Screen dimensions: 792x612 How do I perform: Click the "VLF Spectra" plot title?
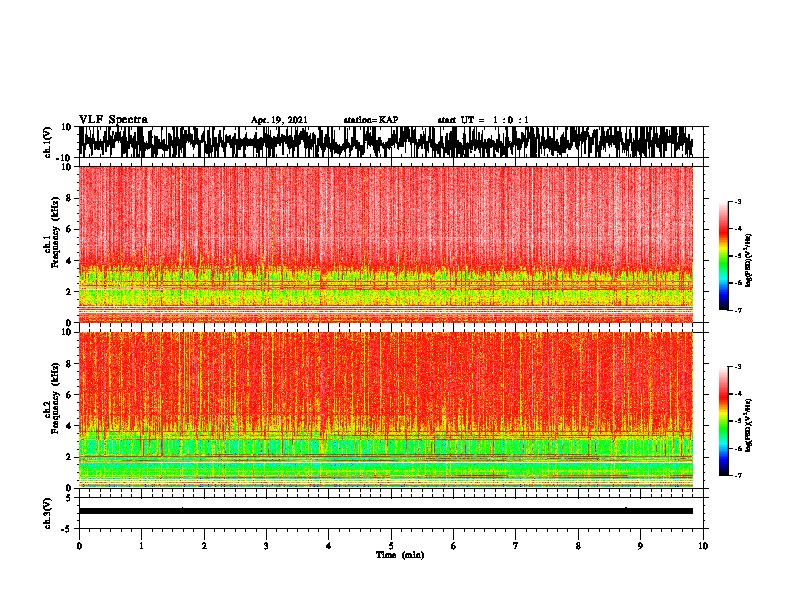[x=113, y=120]
